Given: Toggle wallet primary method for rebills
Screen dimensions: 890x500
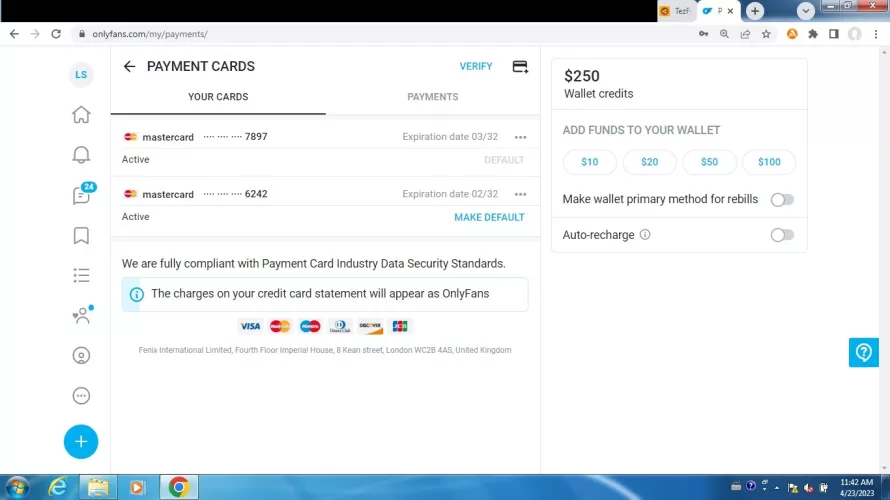Looking at the screenshot, I should (782, 200).
